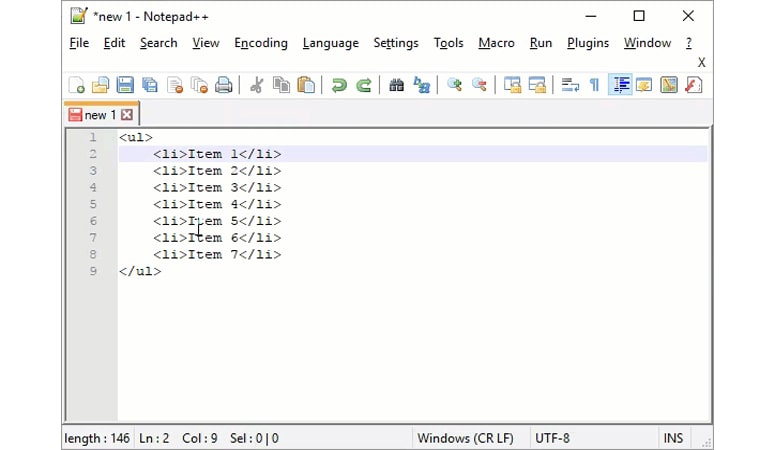Open the document map icon

point(669,85)
